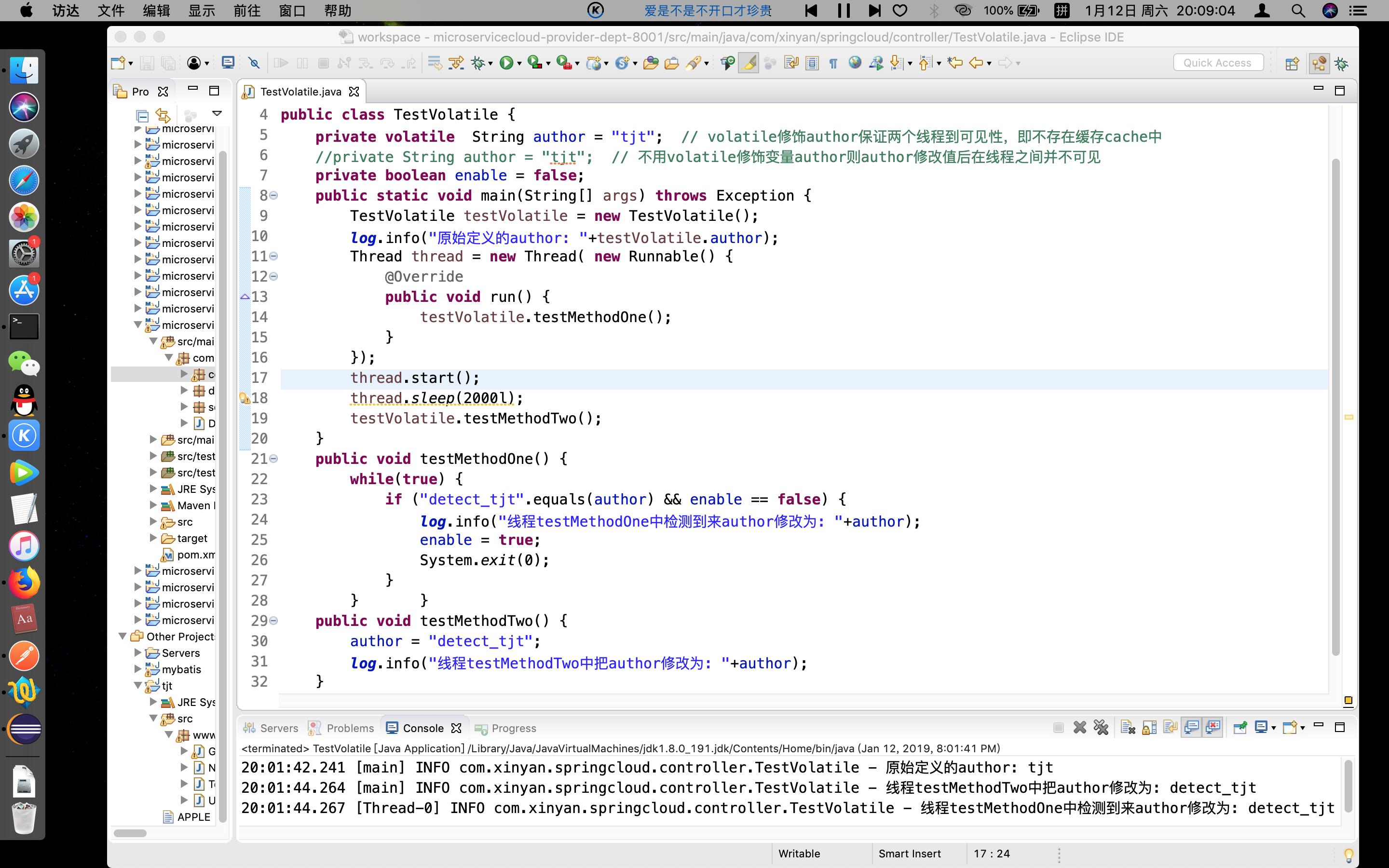The image size is (1389, 868).
Task: Click the Skip All Breakpoints icon
Action: coord(254,63)
